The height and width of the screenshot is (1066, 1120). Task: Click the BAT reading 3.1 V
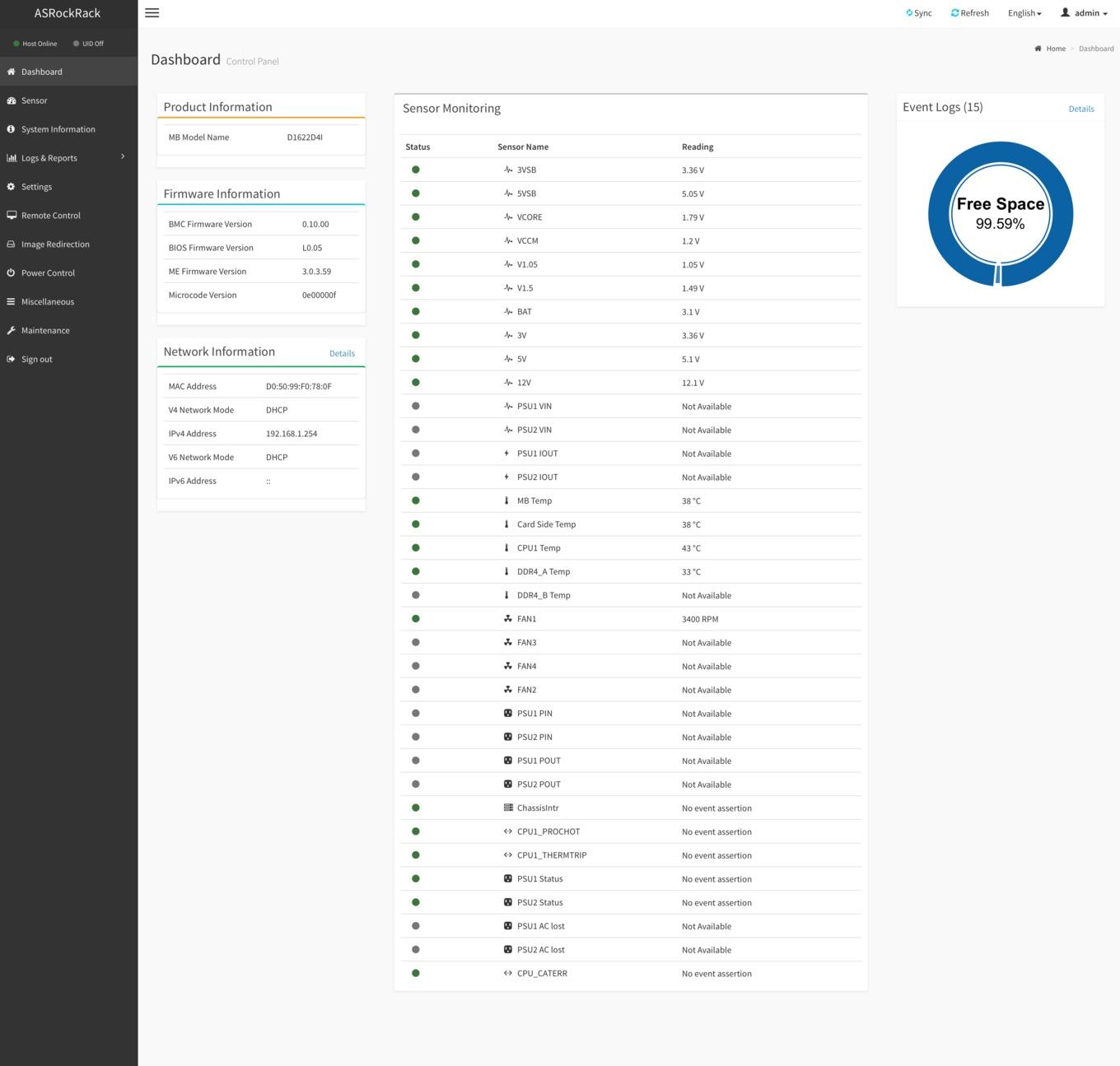(x=691, y=312)
